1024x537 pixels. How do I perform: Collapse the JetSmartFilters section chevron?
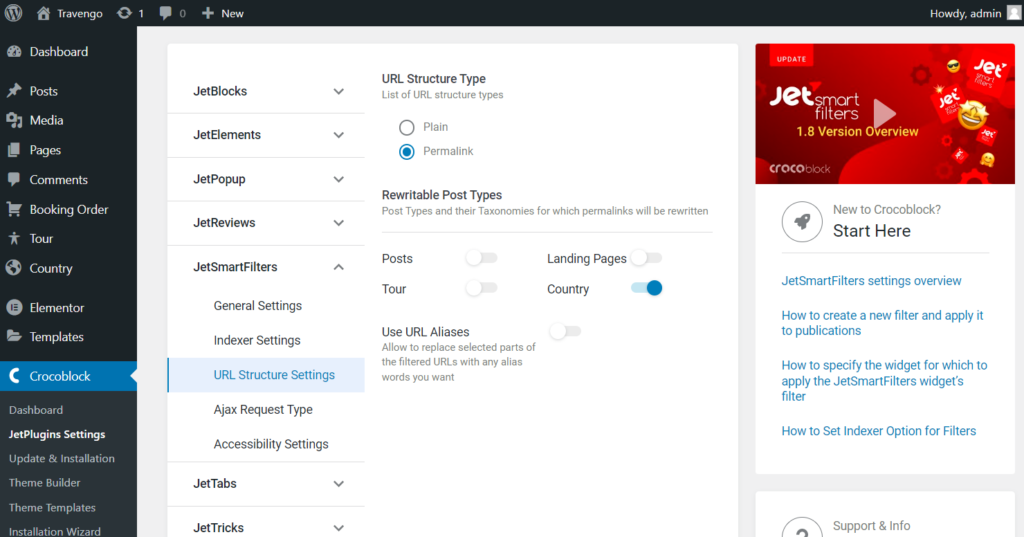(x=338, y=267)
